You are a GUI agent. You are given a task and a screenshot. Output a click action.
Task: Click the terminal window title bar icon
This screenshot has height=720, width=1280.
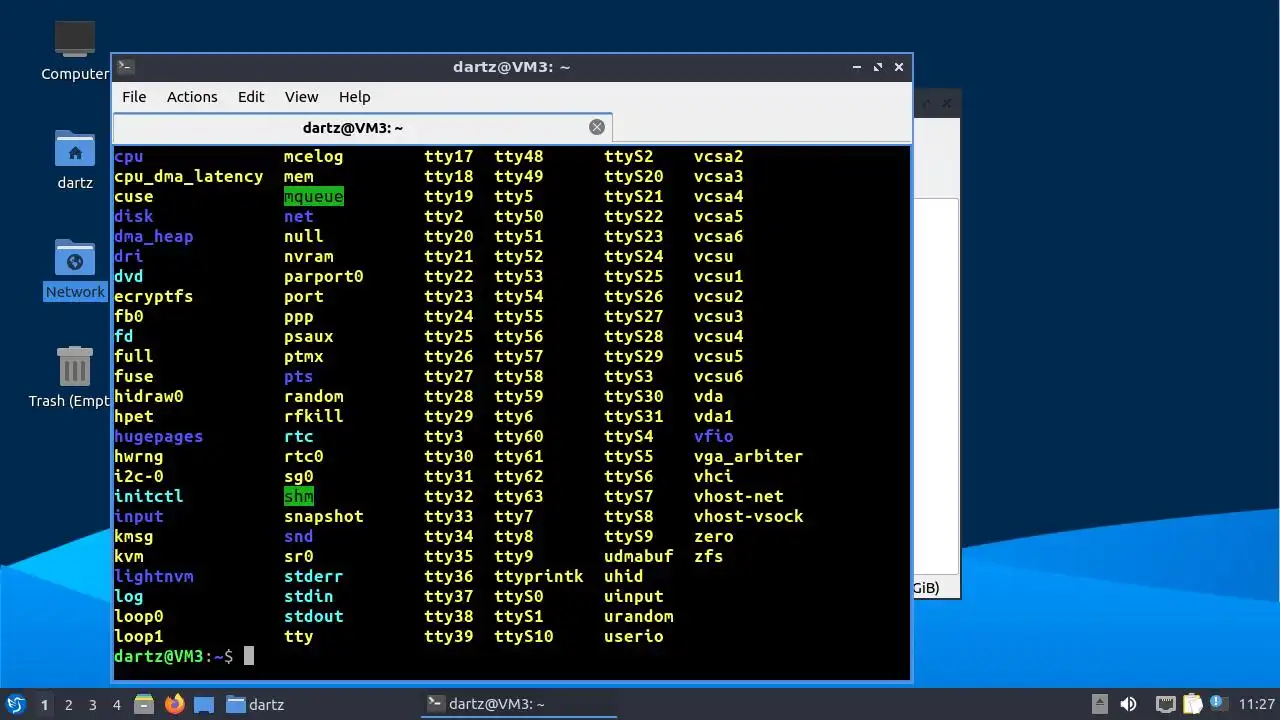click(x=125, y=67)
